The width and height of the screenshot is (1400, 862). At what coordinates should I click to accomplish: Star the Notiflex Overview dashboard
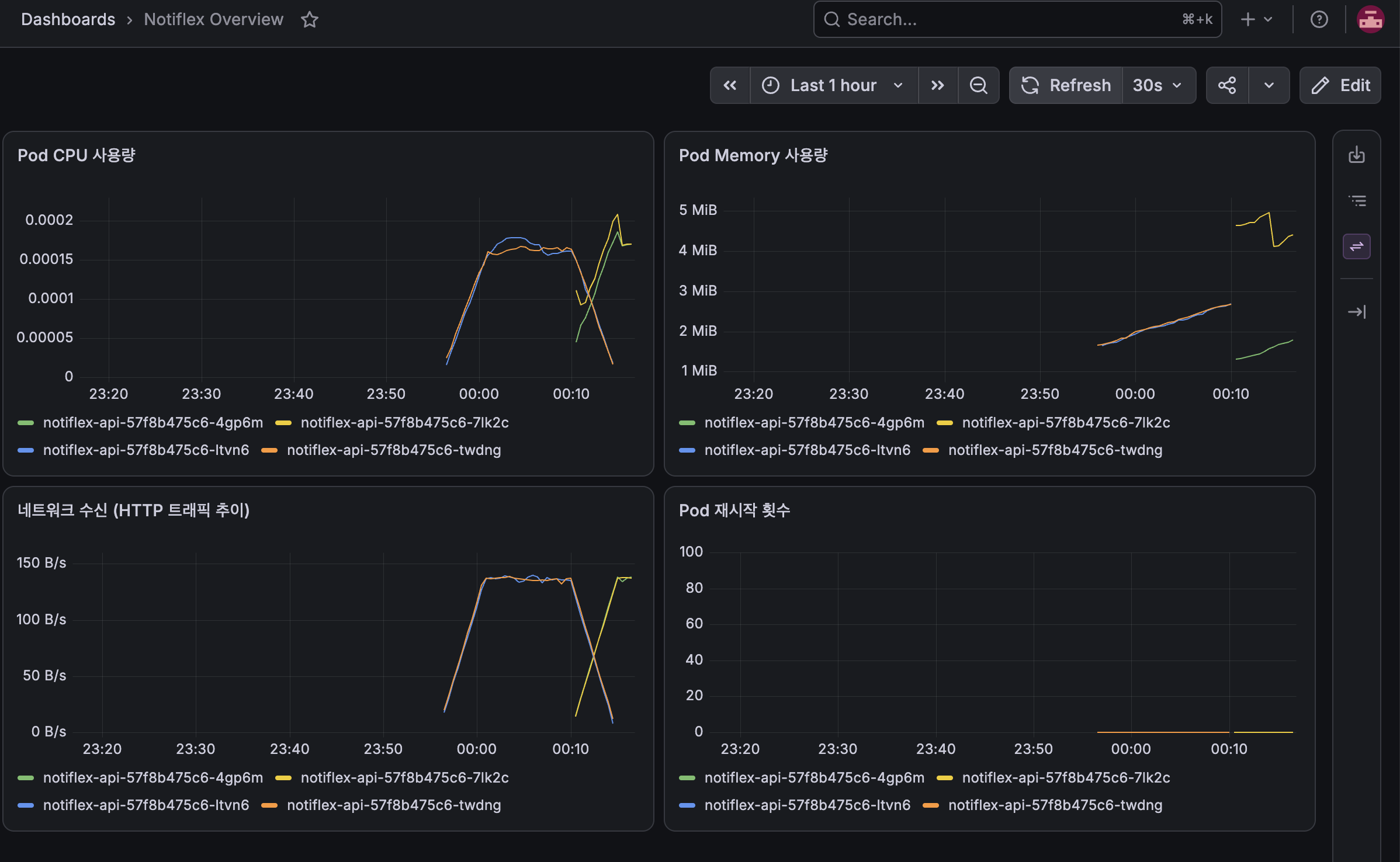click(310, 20)
